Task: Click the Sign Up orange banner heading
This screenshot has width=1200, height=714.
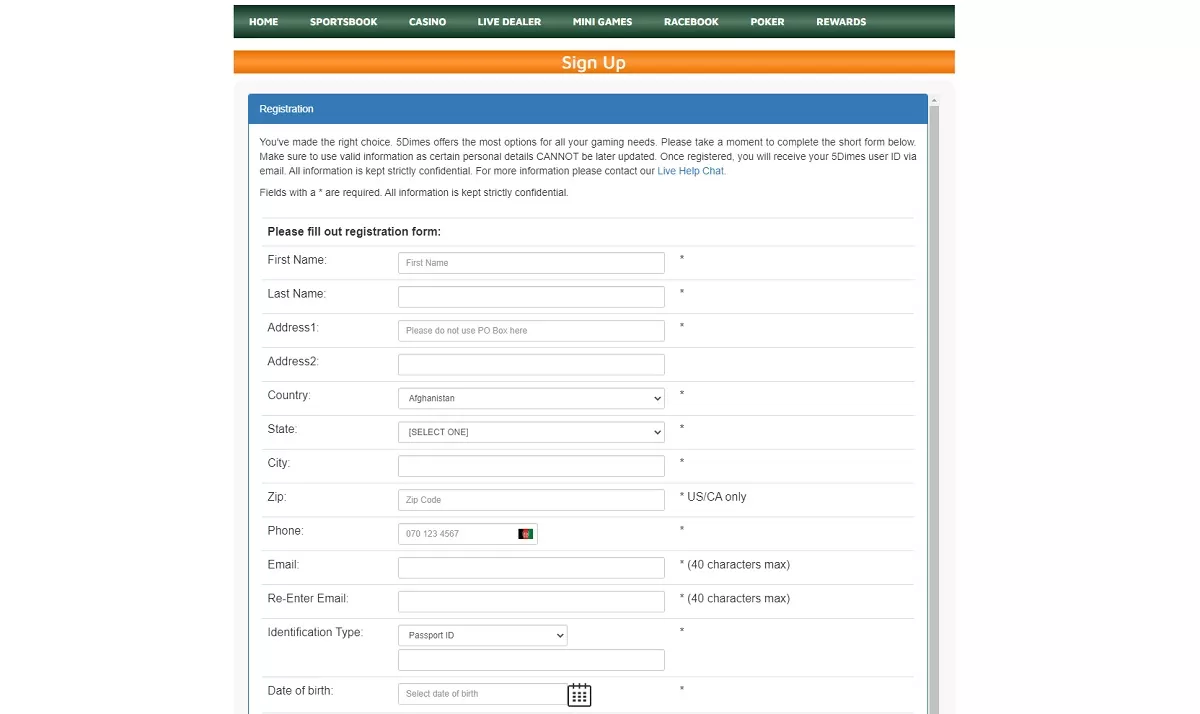Action: (594, 62)
